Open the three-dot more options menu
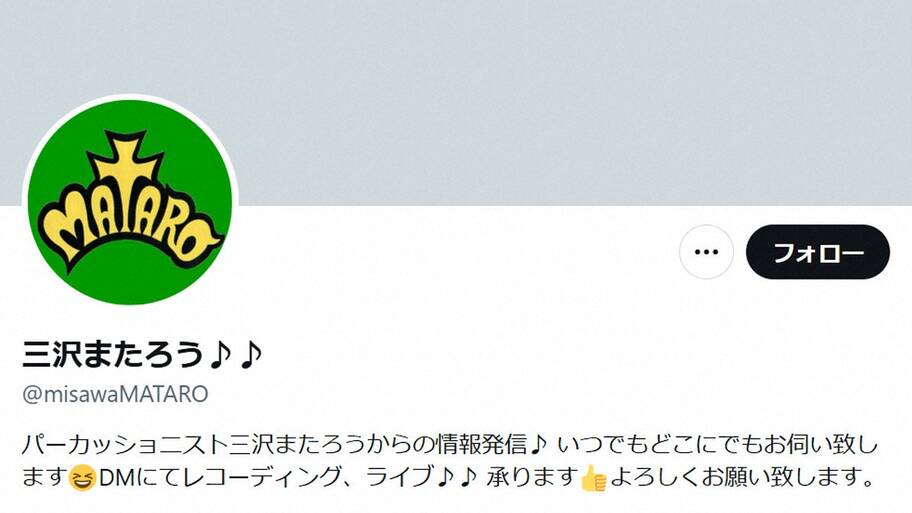 tap(706, 252)
